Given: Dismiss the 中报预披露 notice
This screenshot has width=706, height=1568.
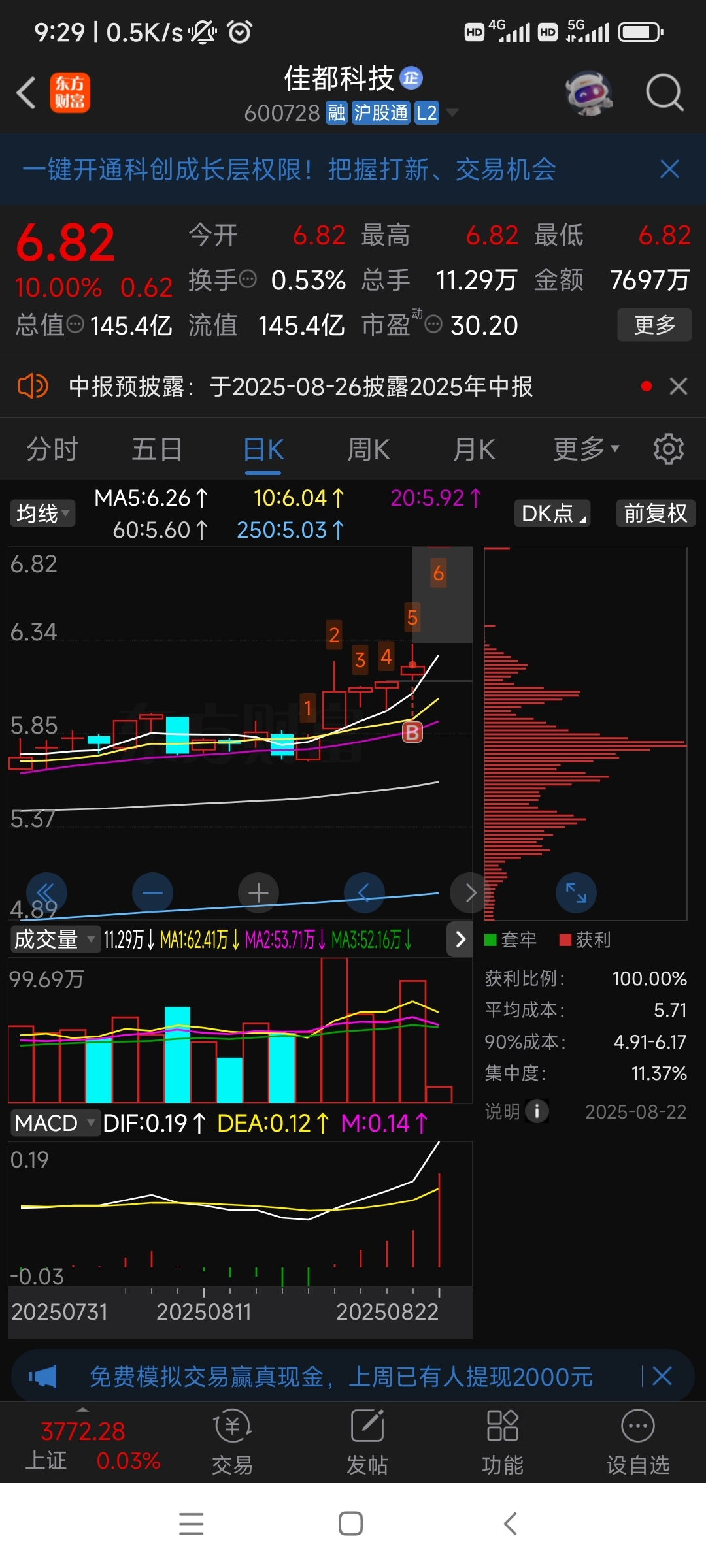Looking at the screenshot, I should 679,386.
